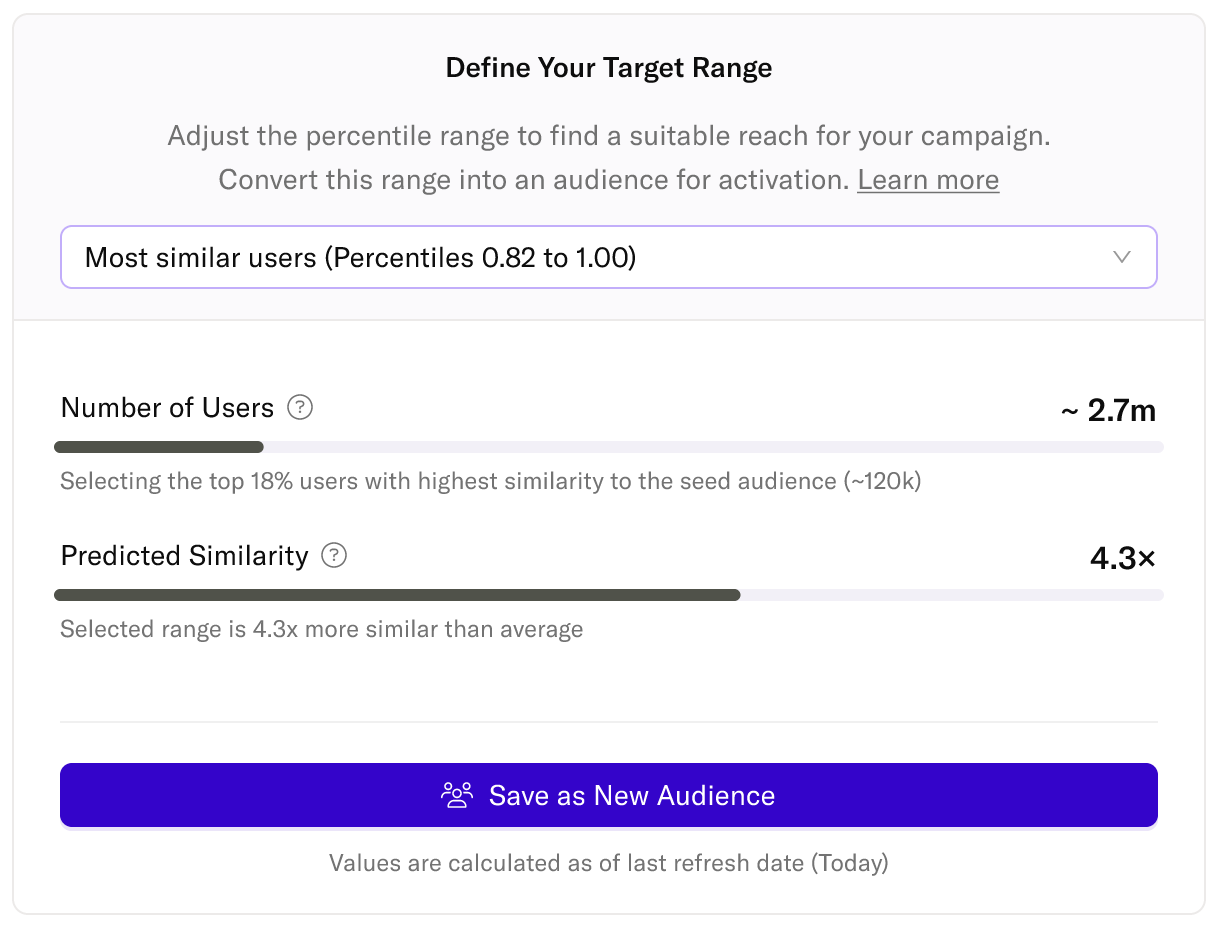1220x938 pixels.
Task: Click the filled part of Number of Users bar
Action: (160, 447)
